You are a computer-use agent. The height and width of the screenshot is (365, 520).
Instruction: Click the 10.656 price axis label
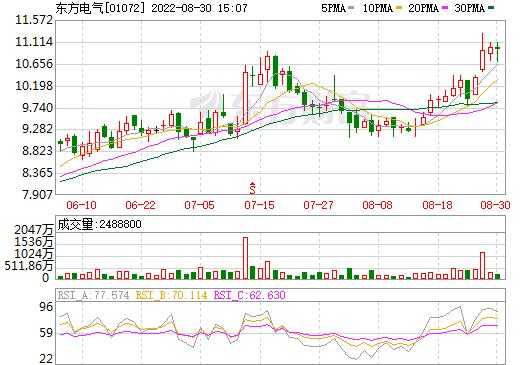click(34, 64)
